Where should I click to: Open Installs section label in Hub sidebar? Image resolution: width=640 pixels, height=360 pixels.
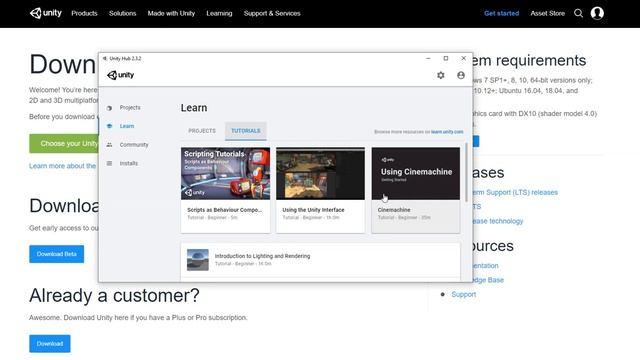[x=129, y=163]
